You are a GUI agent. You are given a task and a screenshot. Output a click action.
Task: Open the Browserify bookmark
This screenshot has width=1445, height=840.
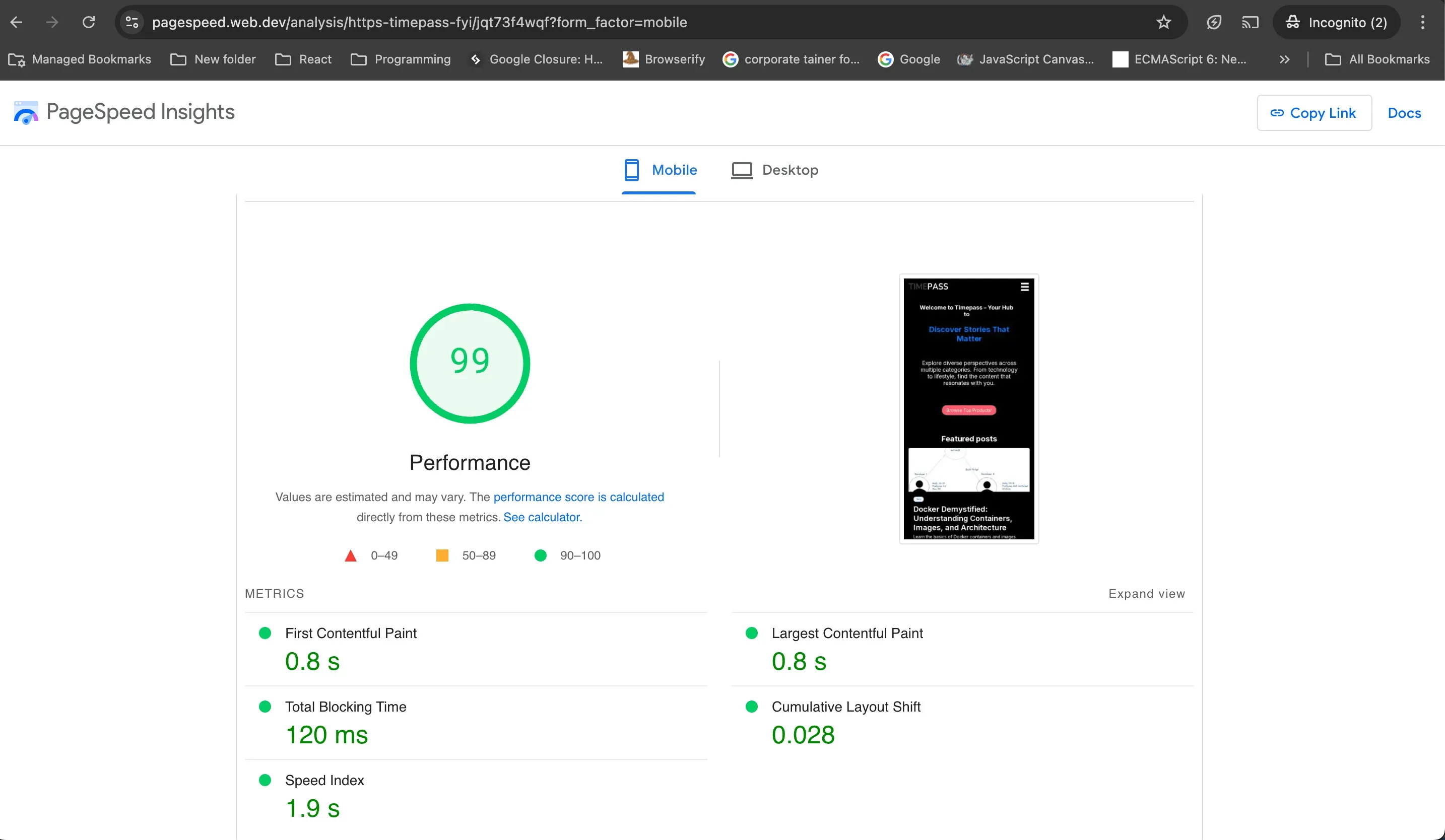click(x=664, y=59)
